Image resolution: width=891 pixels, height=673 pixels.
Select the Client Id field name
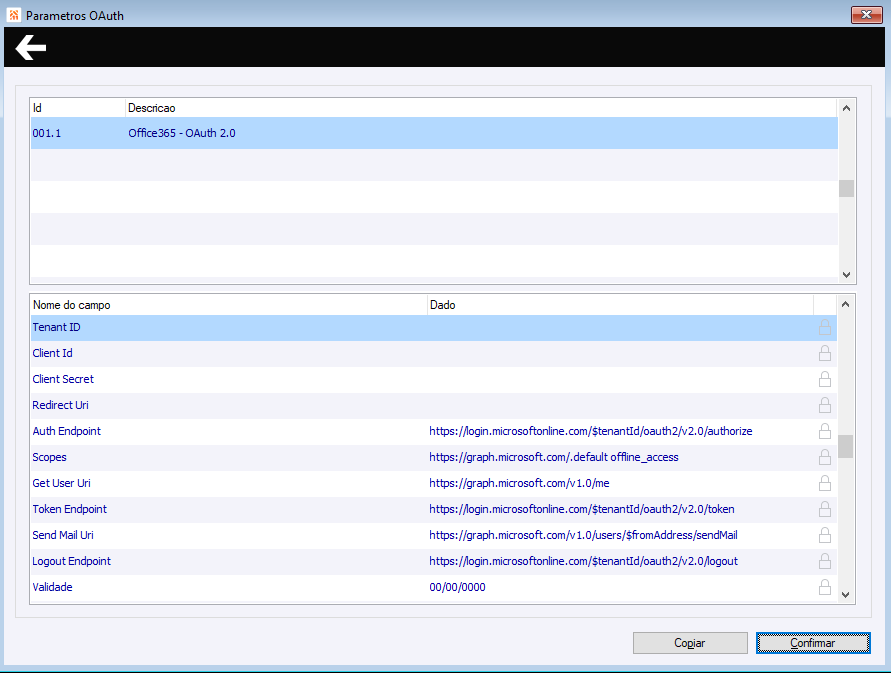click(x=52, y=353)
